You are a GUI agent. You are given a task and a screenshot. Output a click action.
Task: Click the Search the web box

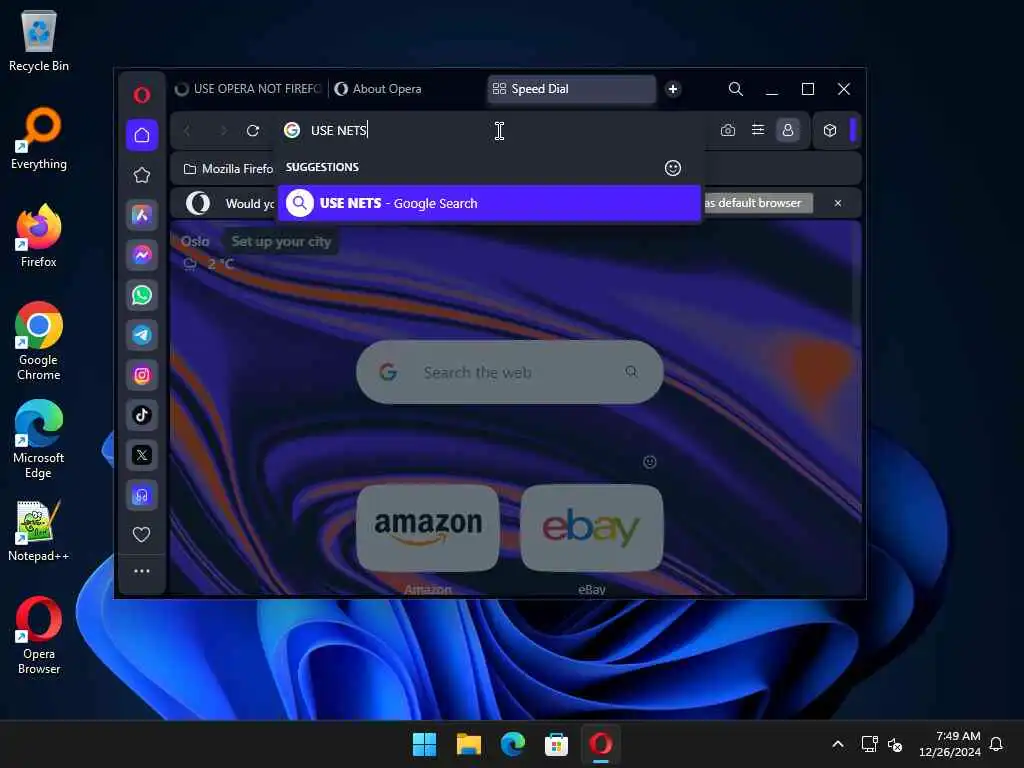click(509, 372)
